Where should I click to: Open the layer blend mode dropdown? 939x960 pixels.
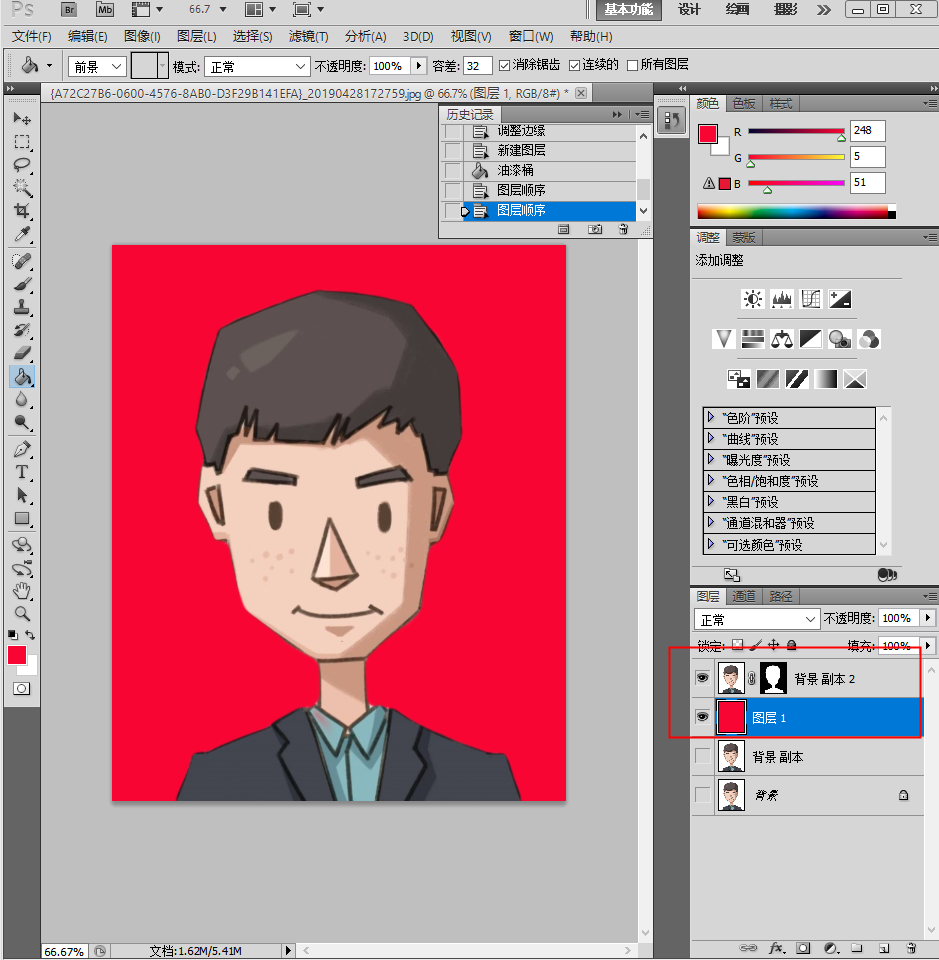pyautogui.click(x=757, y=620)
